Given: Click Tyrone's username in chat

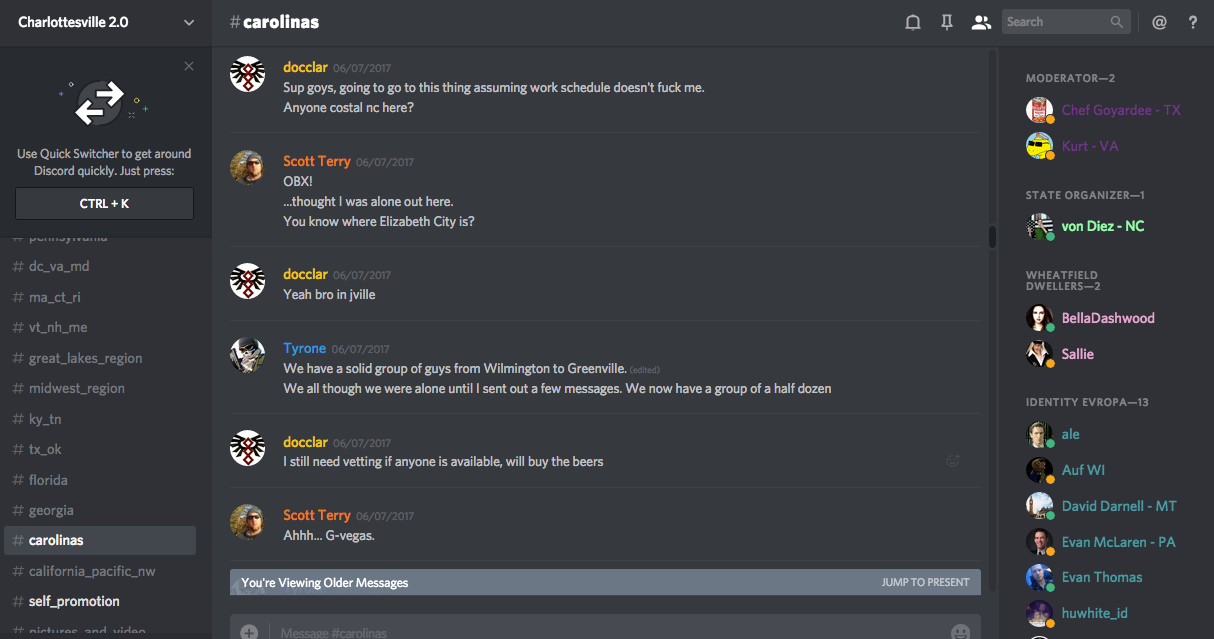Looking at the screenshot, I should pos(304,348).
